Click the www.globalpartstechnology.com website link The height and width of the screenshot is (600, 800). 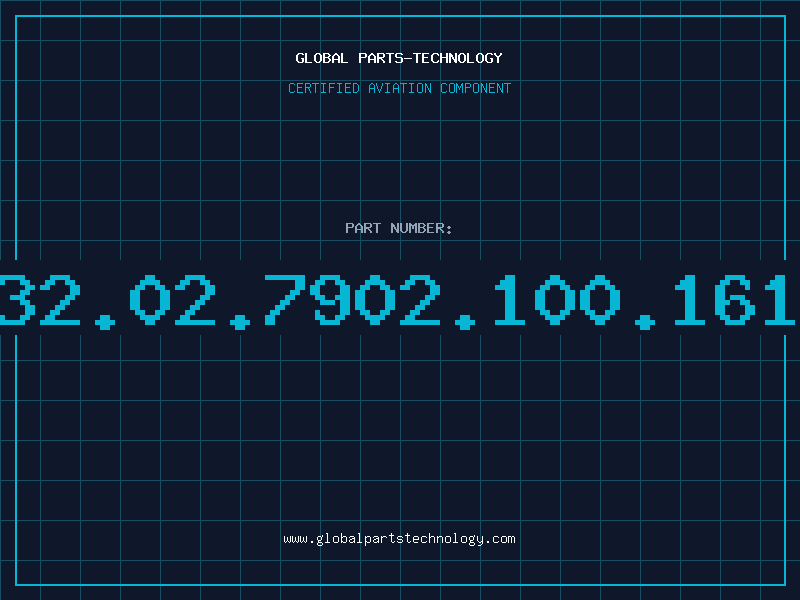click(x=399, y=539)
